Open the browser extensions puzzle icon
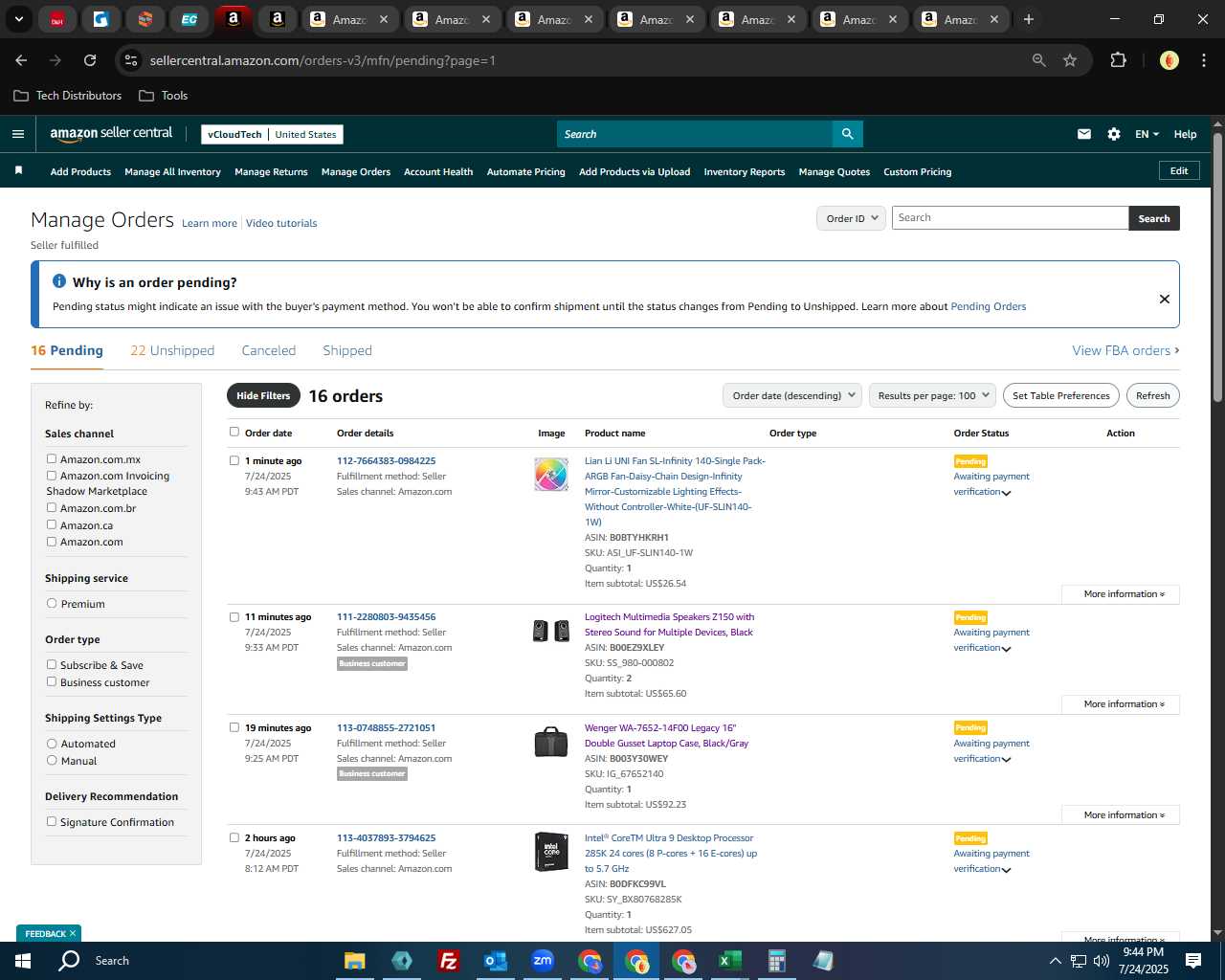 1118,60
